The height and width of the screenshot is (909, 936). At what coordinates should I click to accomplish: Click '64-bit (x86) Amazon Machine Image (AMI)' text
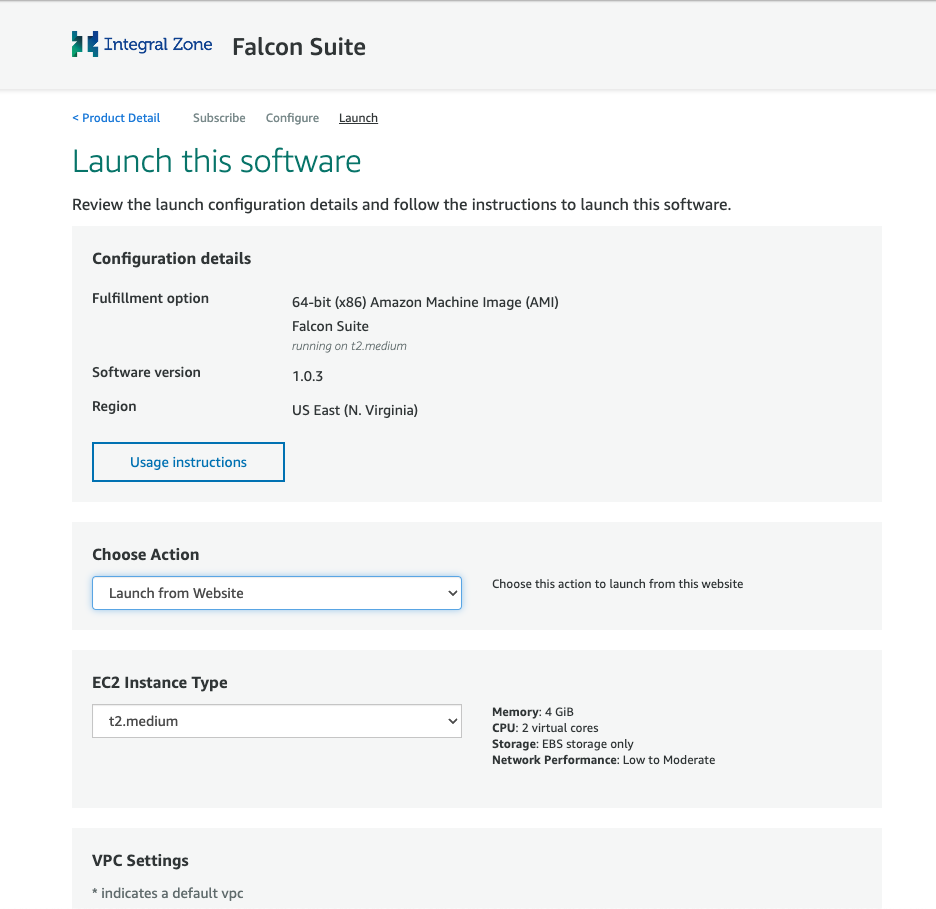425,302
